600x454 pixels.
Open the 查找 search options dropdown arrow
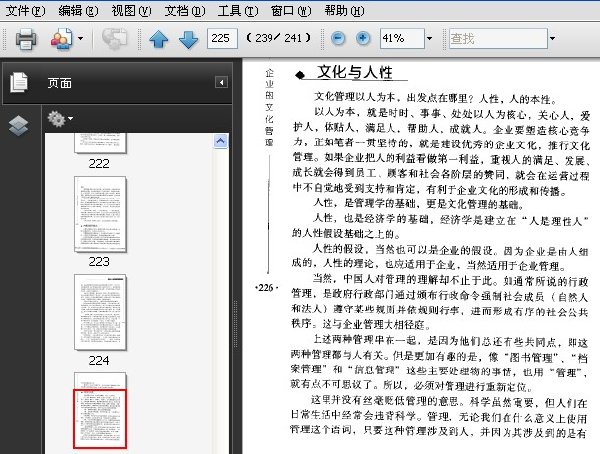tap(552, 38)
